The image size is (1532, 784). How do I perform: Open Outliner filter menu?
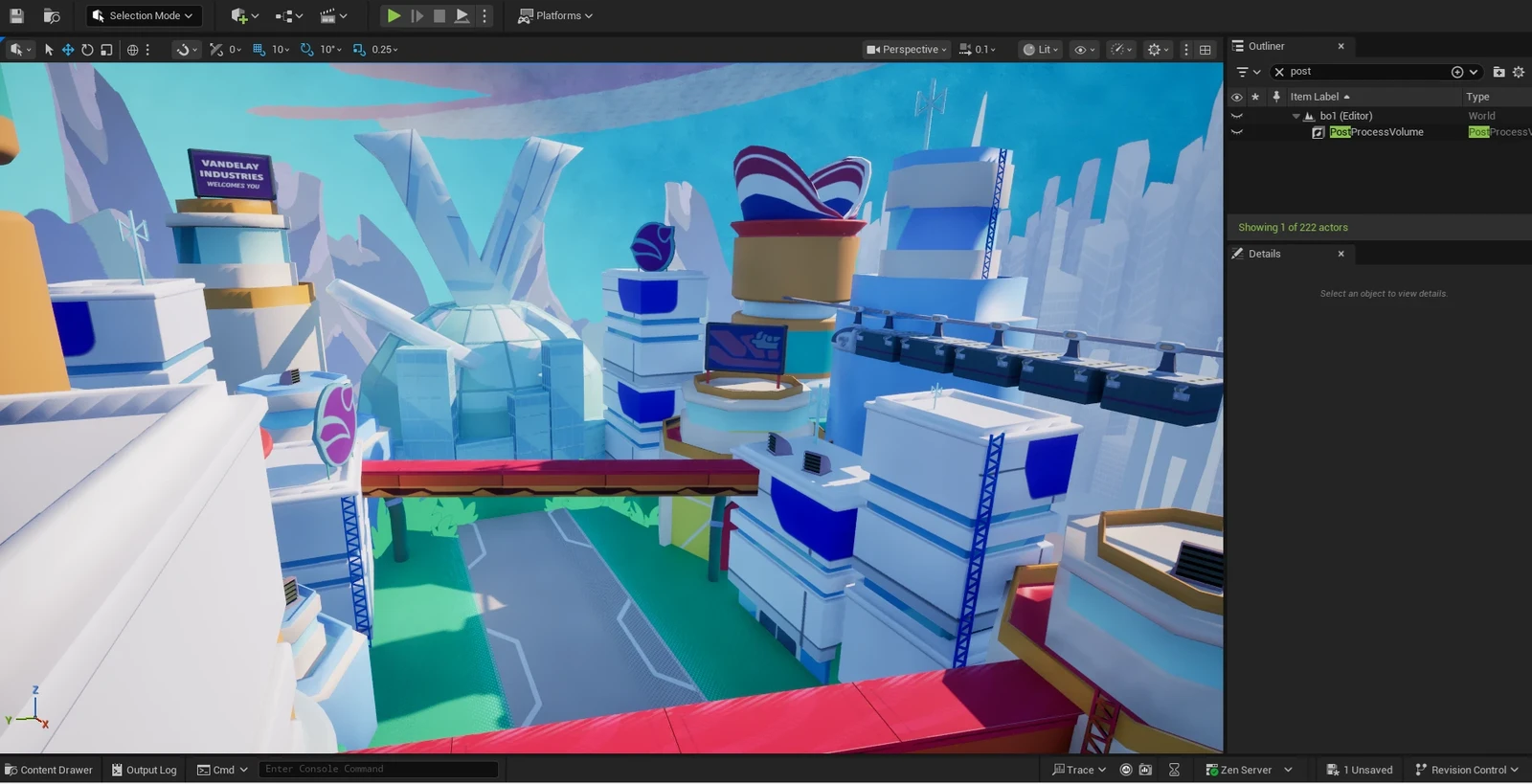(x=1248, y=72)
